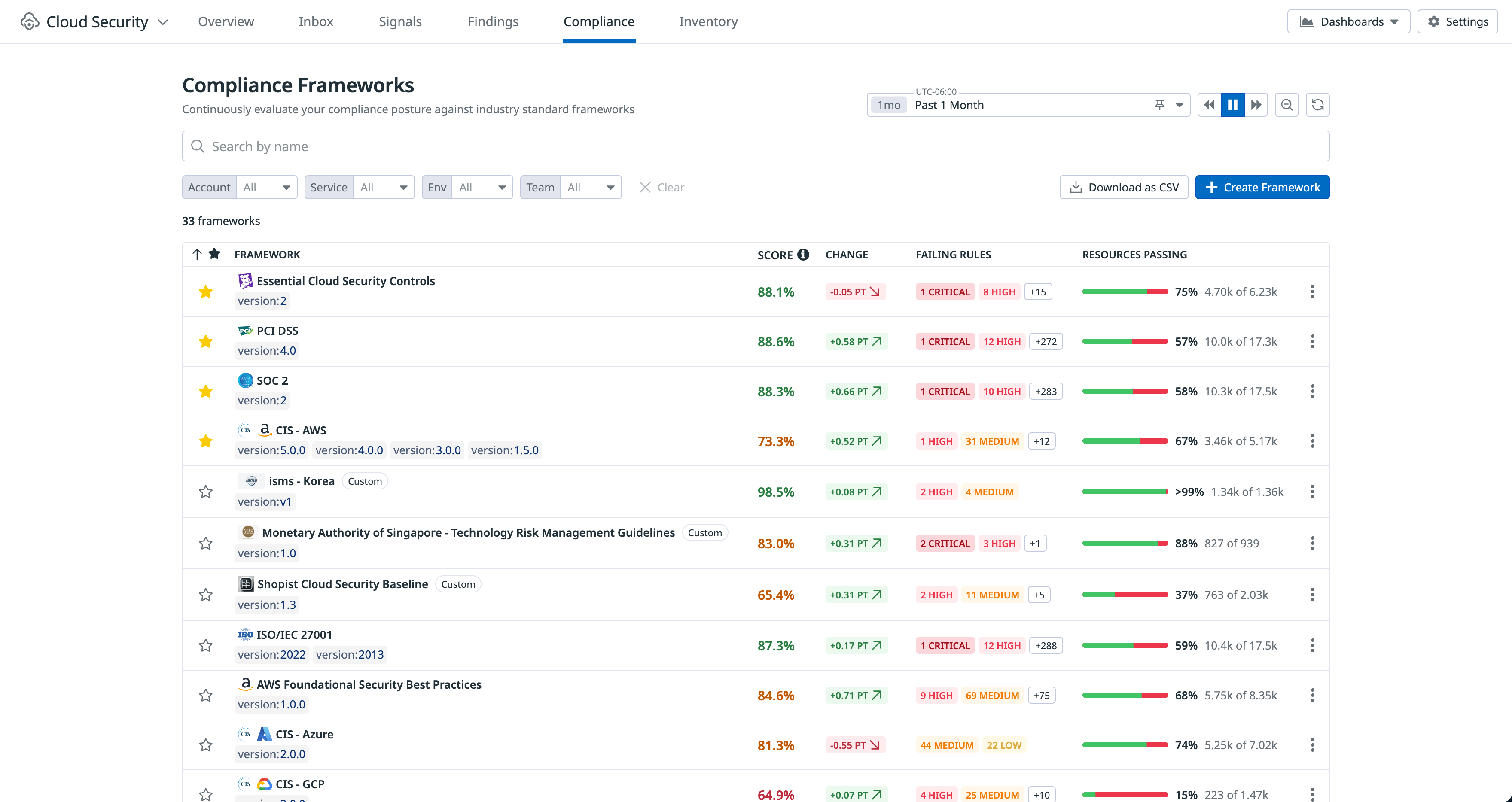Click Create Framework button
This screenshot has width=1512, height=802.
point(1262,188)
